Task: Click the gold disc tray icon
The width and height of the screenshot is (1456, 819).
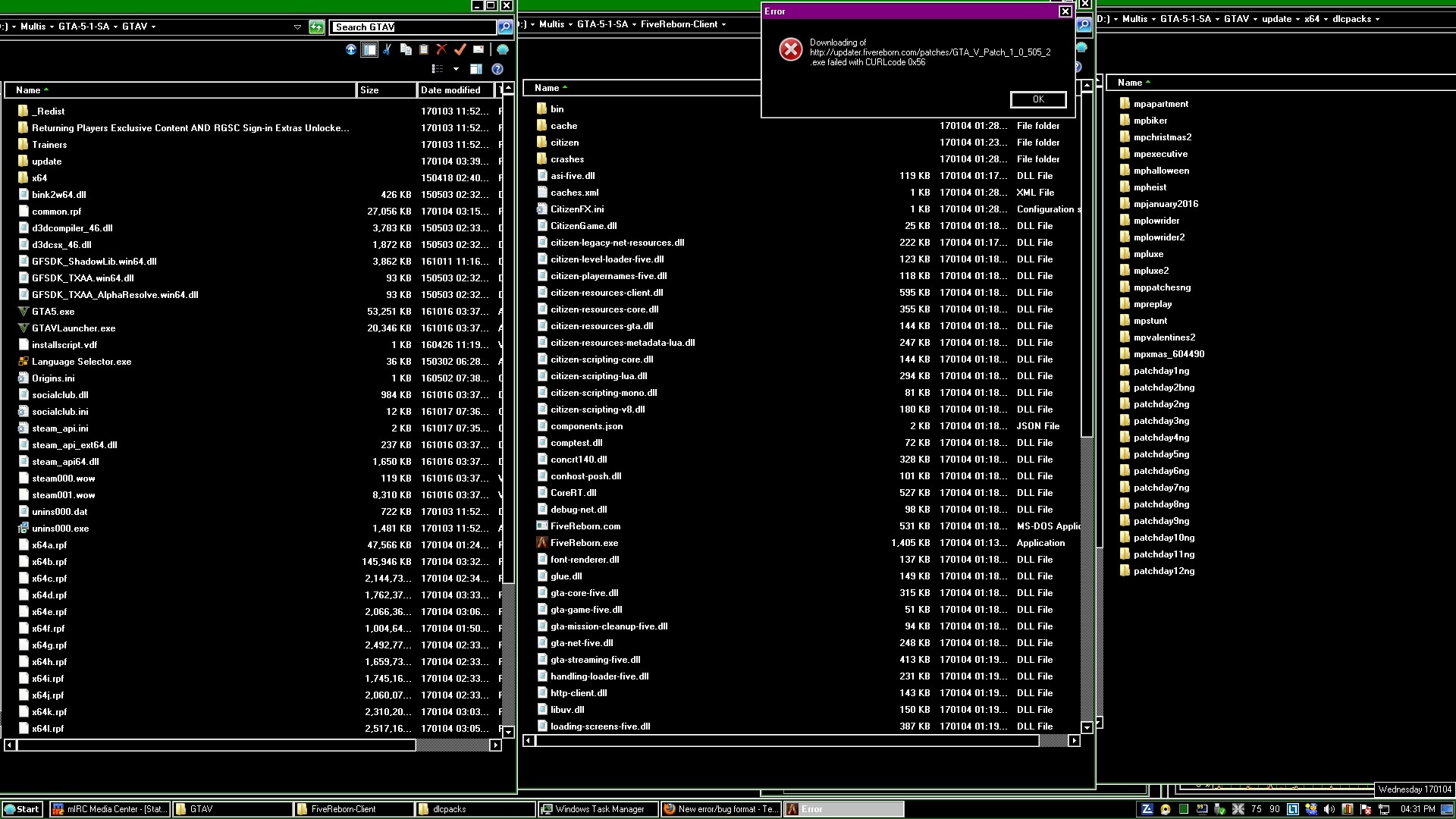Action: tap(1166, 809)
